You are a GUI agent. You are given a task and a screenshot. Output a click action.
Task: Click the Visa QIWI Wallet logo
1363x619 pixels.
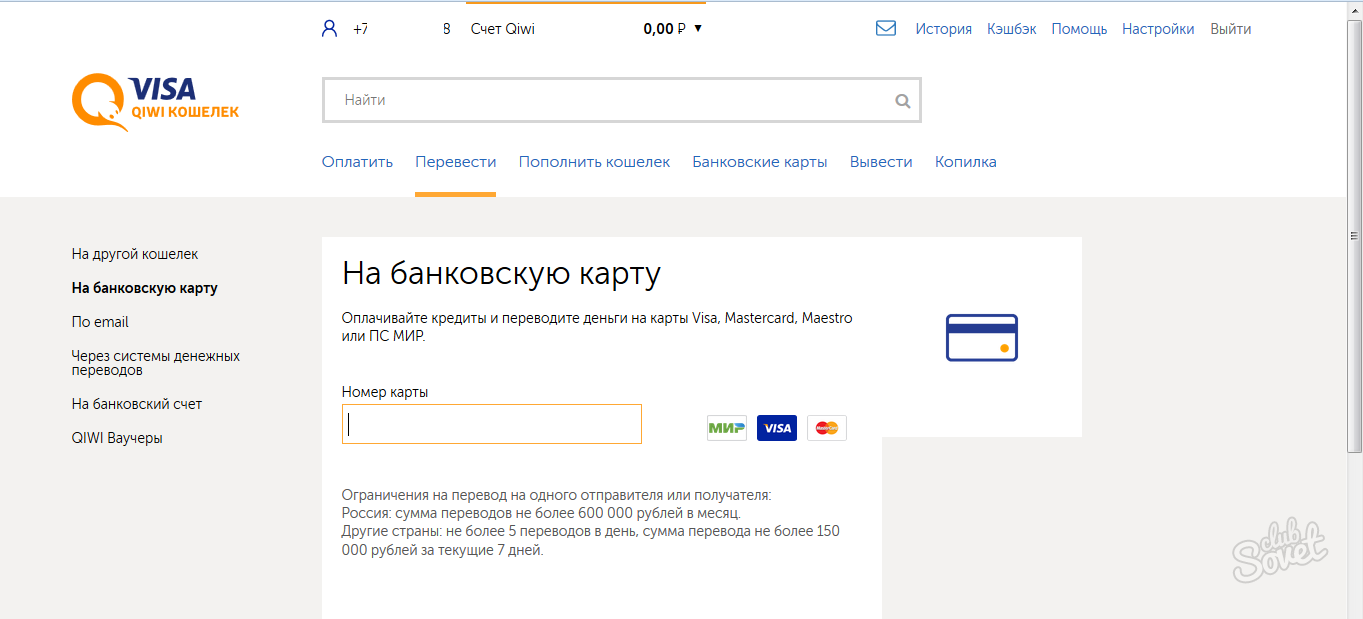[155, 101]
